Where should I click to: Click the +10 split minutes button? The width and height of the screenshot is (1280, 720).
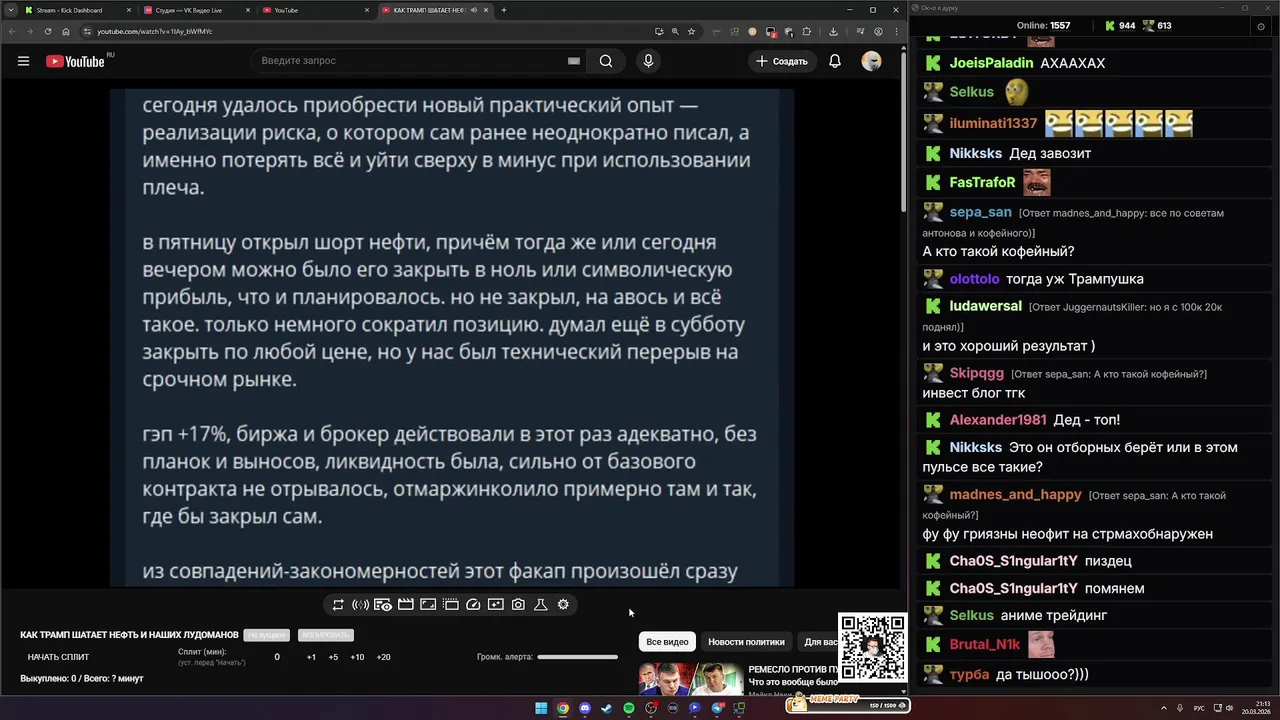(x=357, y=657)
